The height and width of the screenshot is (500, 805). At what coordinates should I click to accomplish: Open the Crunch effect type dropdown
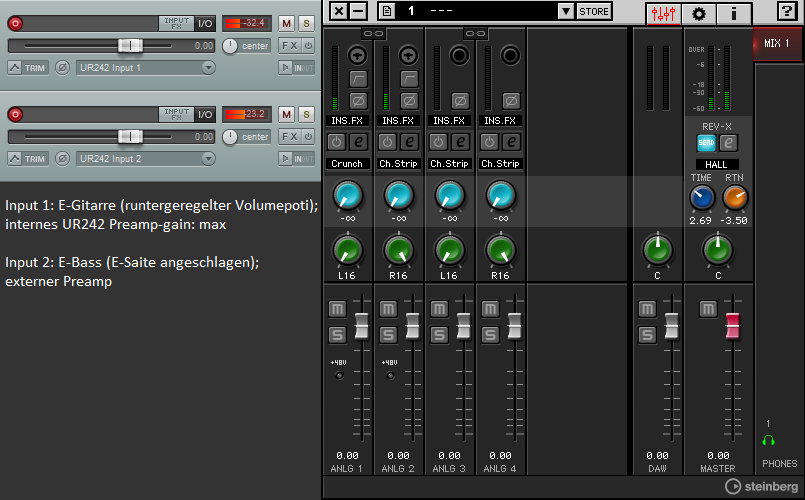coord(347,164)
